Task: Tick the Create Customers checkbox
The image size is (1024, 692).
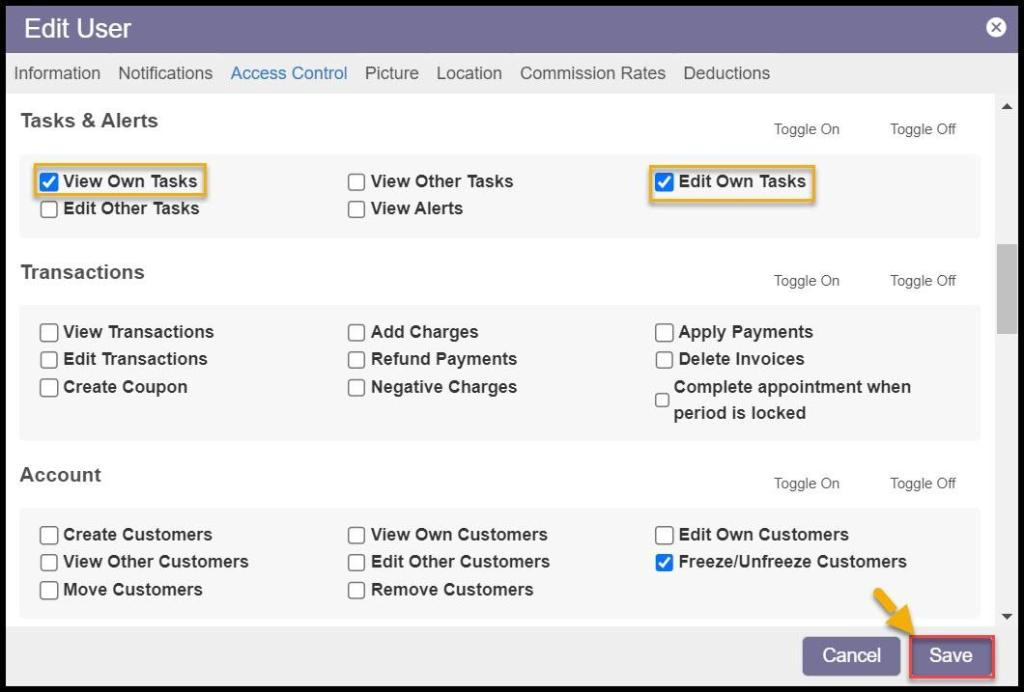Action: (x=49, y=535)
